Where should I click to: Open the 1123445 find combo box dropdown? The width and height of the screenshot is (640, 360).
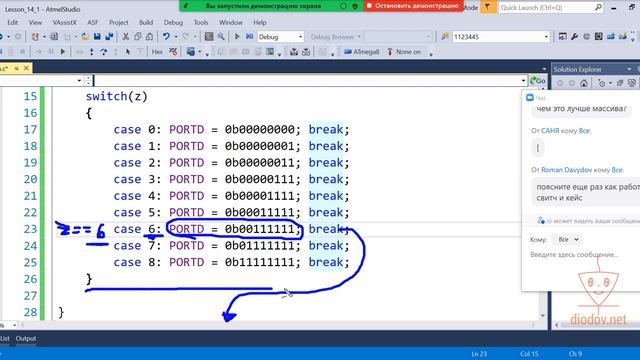click(546, 37)
